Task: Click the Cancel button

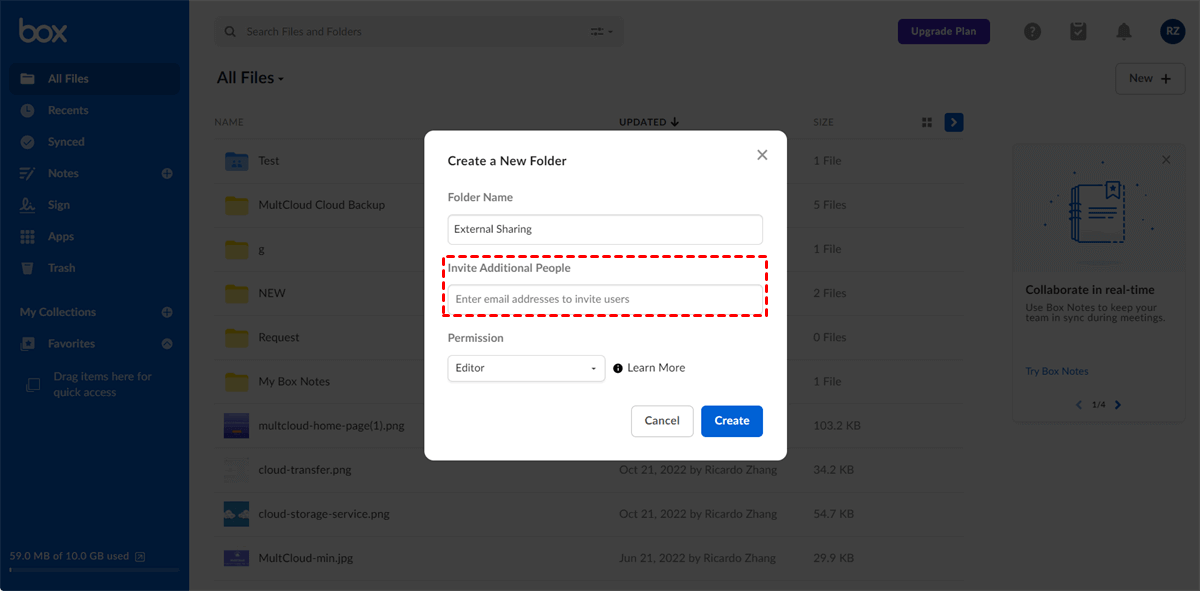Action: tap(662, 421)
